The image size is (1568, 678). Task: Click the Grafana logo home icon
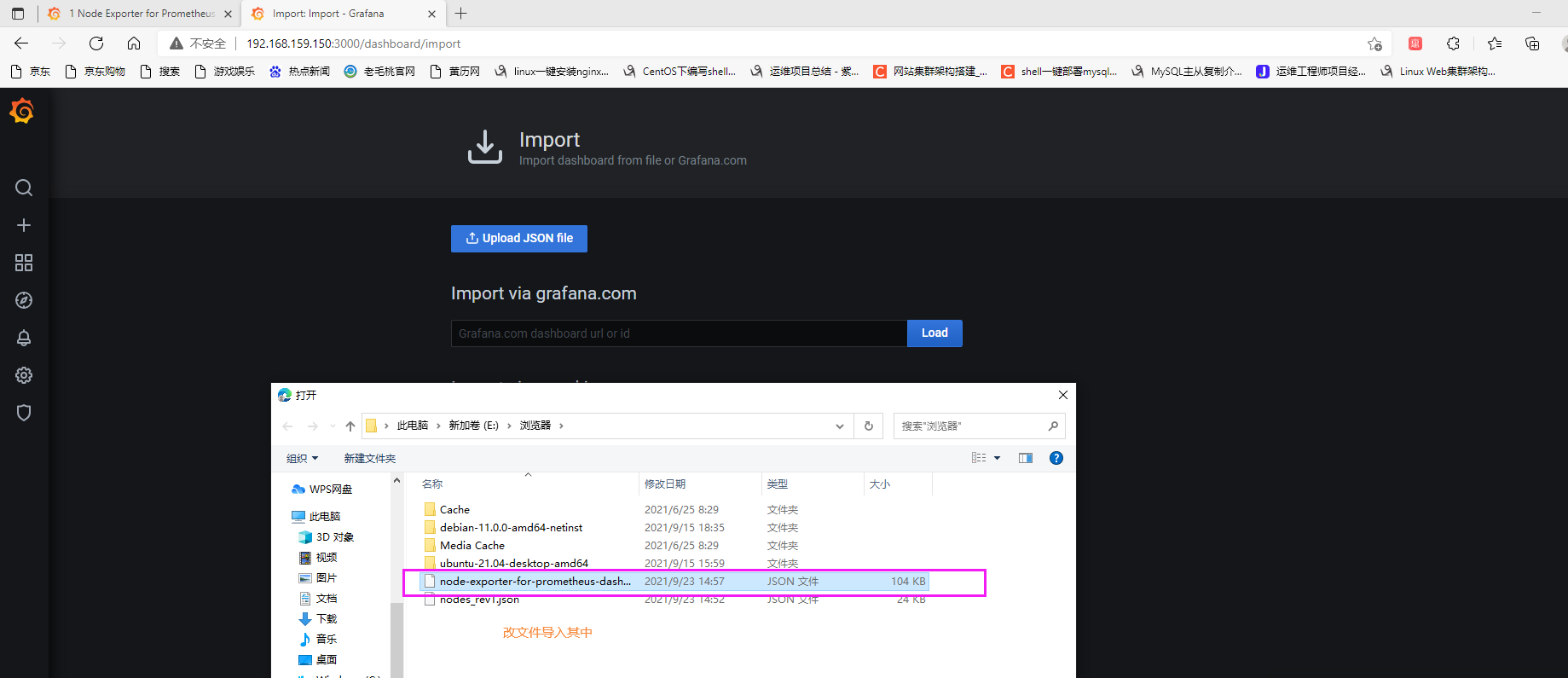coord(22,111)
